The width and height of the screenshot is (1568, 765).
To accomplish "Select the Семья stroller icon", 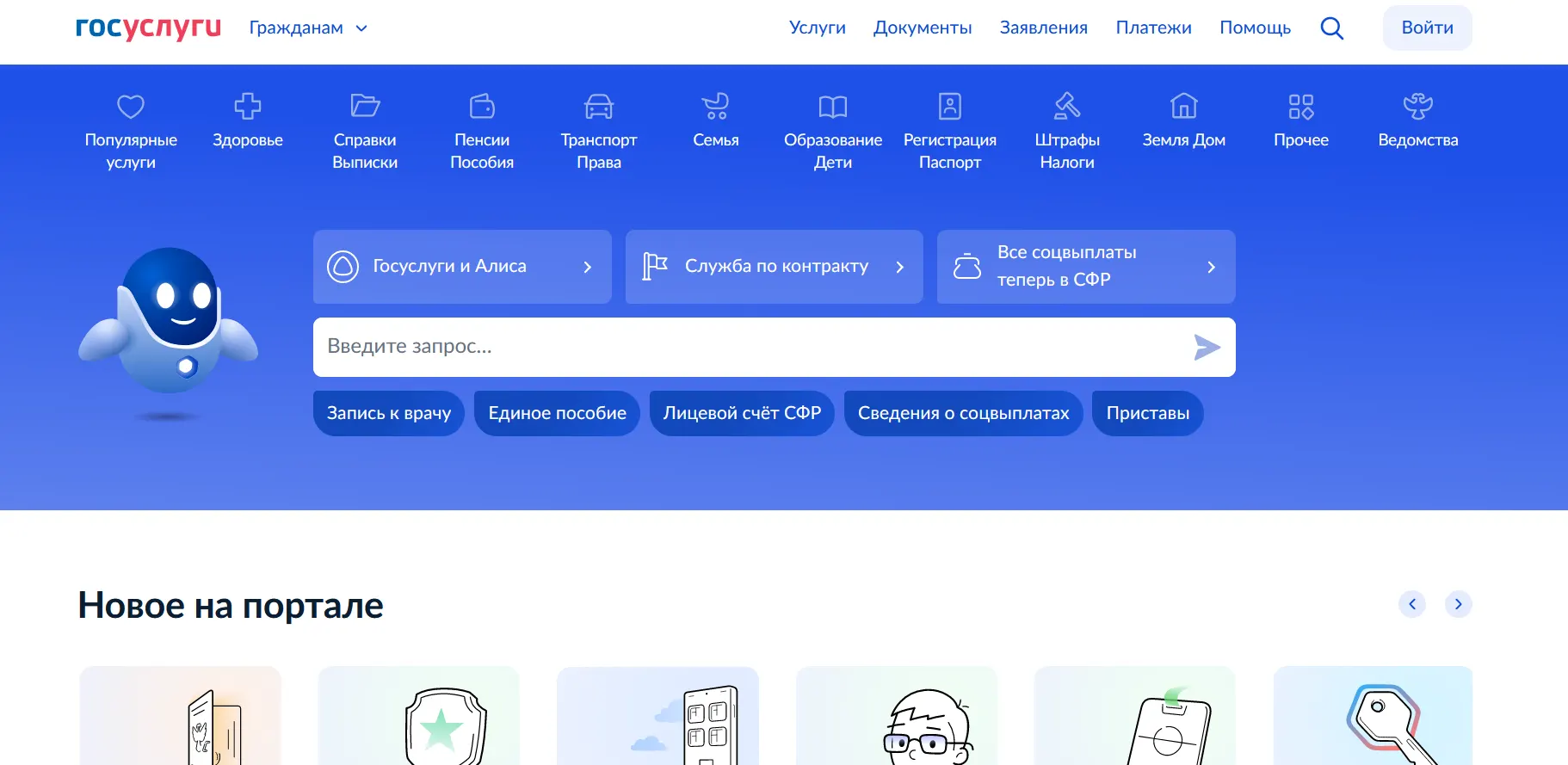I will pos(715,107).
